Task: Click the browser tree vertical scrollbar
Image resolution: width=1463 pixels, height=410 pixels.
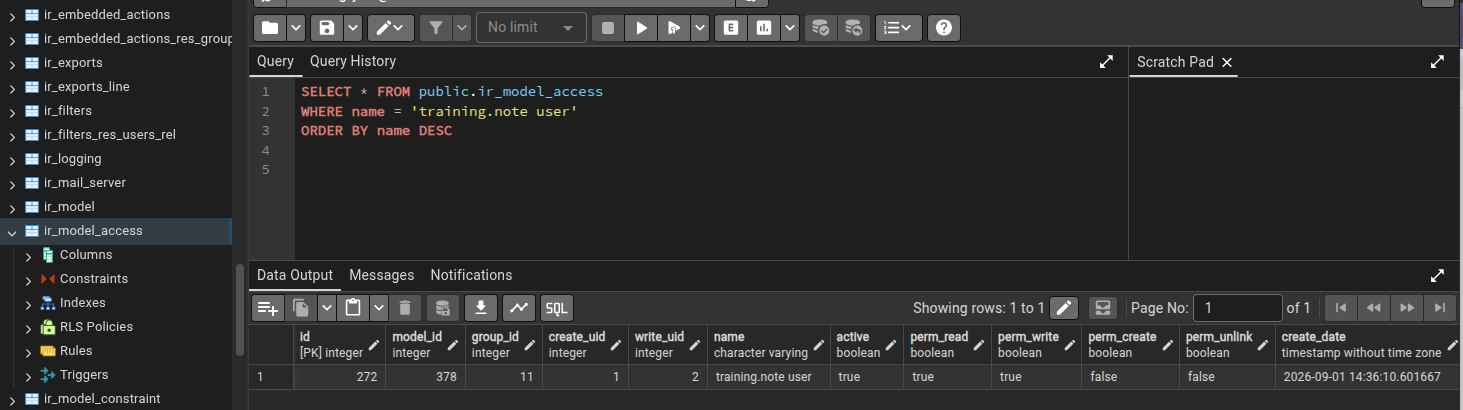Action: coord(239,310)
